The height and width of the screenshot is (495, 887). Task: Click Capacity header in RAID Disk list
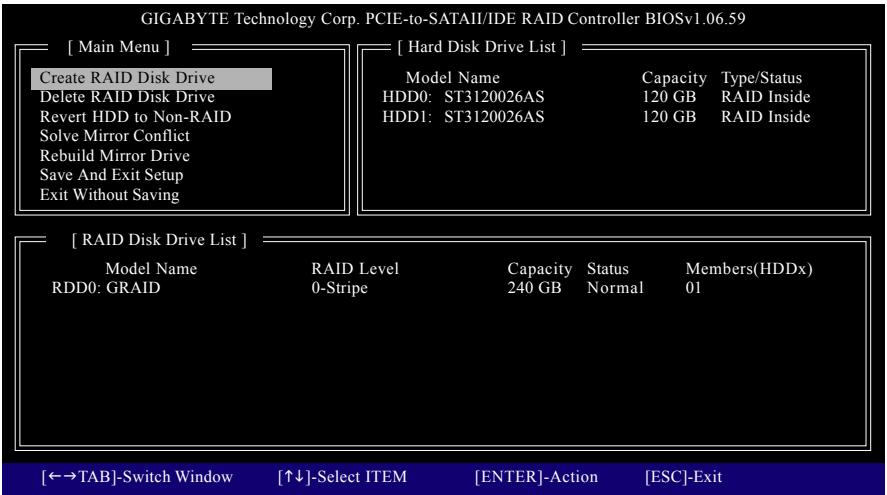540,269
